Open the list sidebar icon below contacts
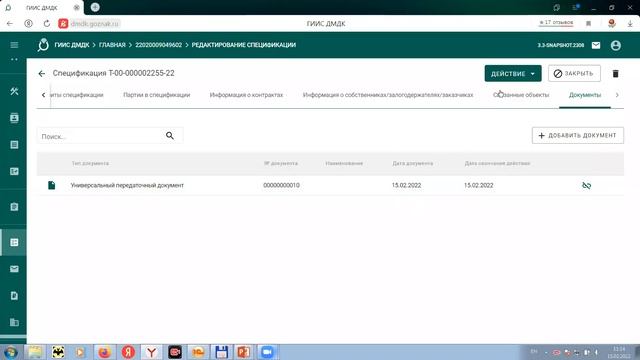The image size is (640, 360). tap(14, 145)
